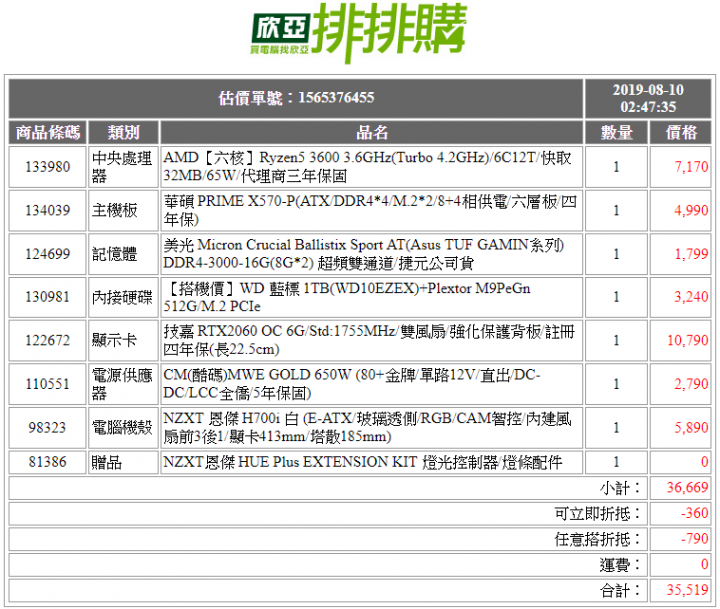Click the 合計 label
The height and width of the screenshot is (609, 720).
pos(620,591)
